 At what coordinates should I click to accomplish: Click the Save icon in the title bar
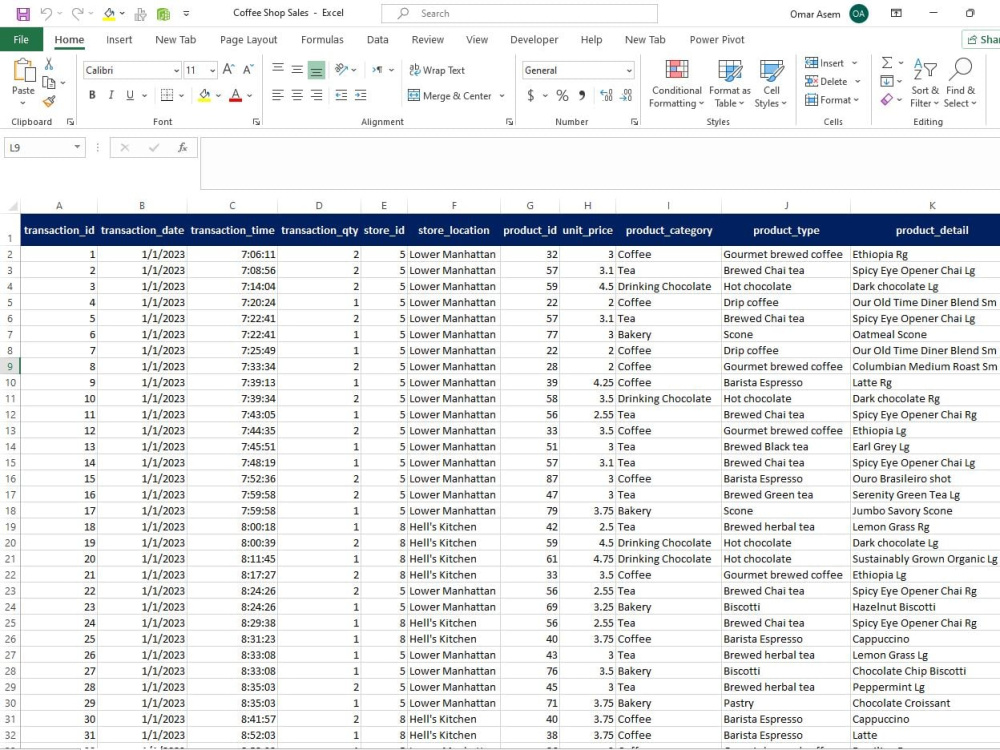point(23,13)
